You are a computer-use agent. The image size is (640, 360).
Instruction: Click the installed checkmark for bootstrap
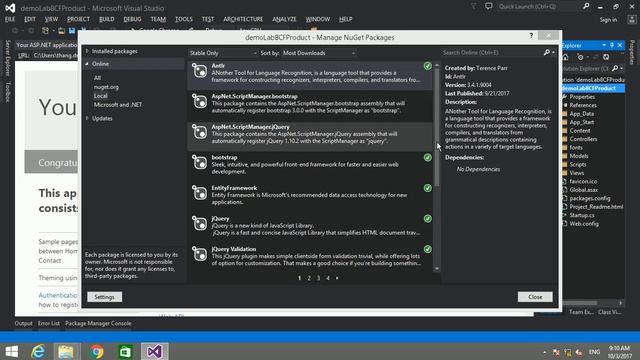pyautogui.click(x=427, y=158)
